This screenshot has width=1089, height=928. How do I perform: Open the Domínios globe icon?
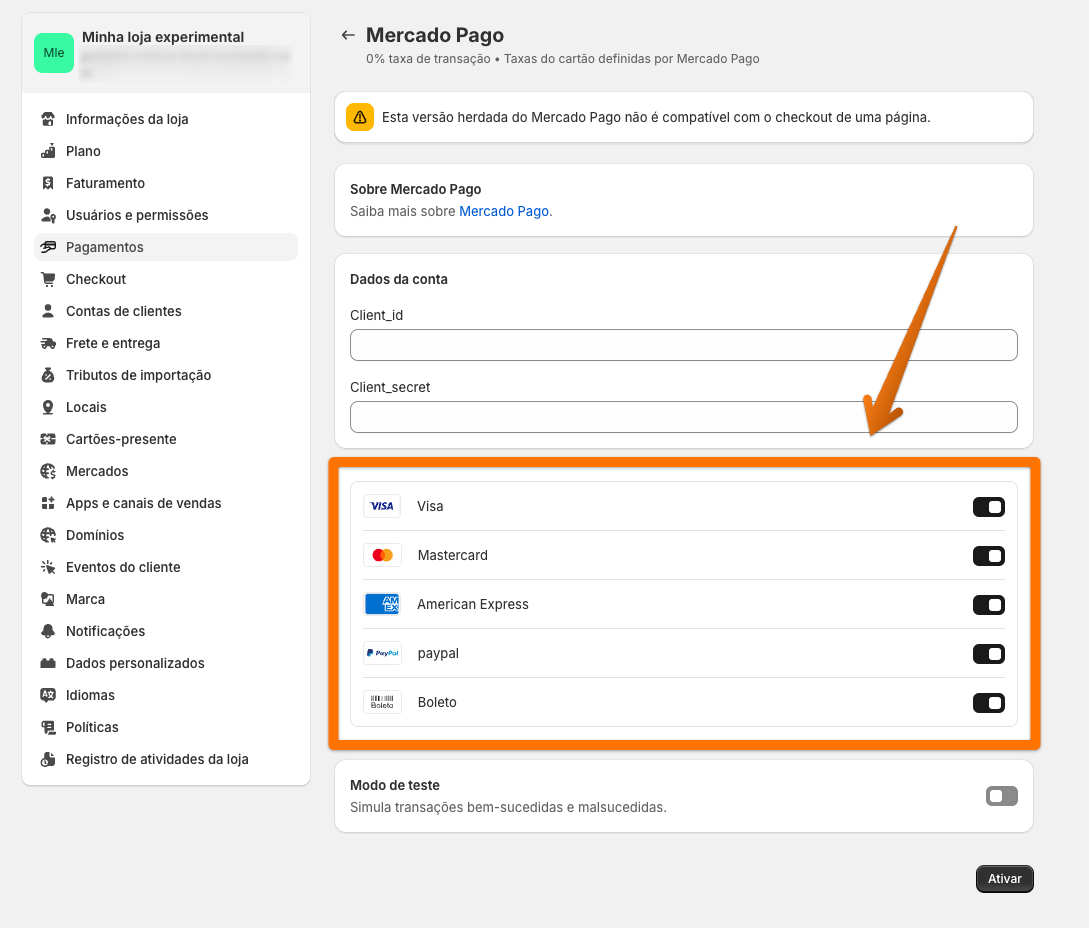coord(48,535)
